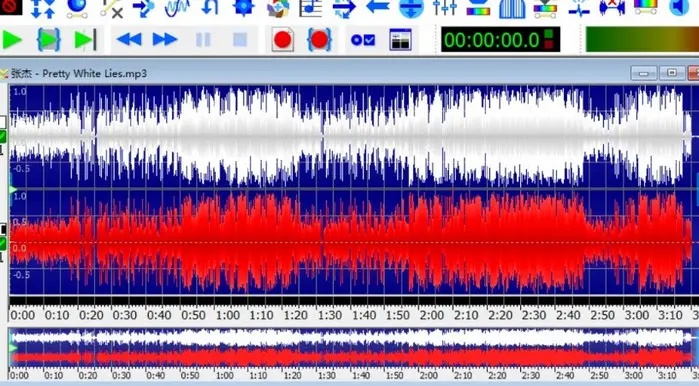Click the blue arched columns effect icon
The image size is (699, 386).
pos(512,8)
